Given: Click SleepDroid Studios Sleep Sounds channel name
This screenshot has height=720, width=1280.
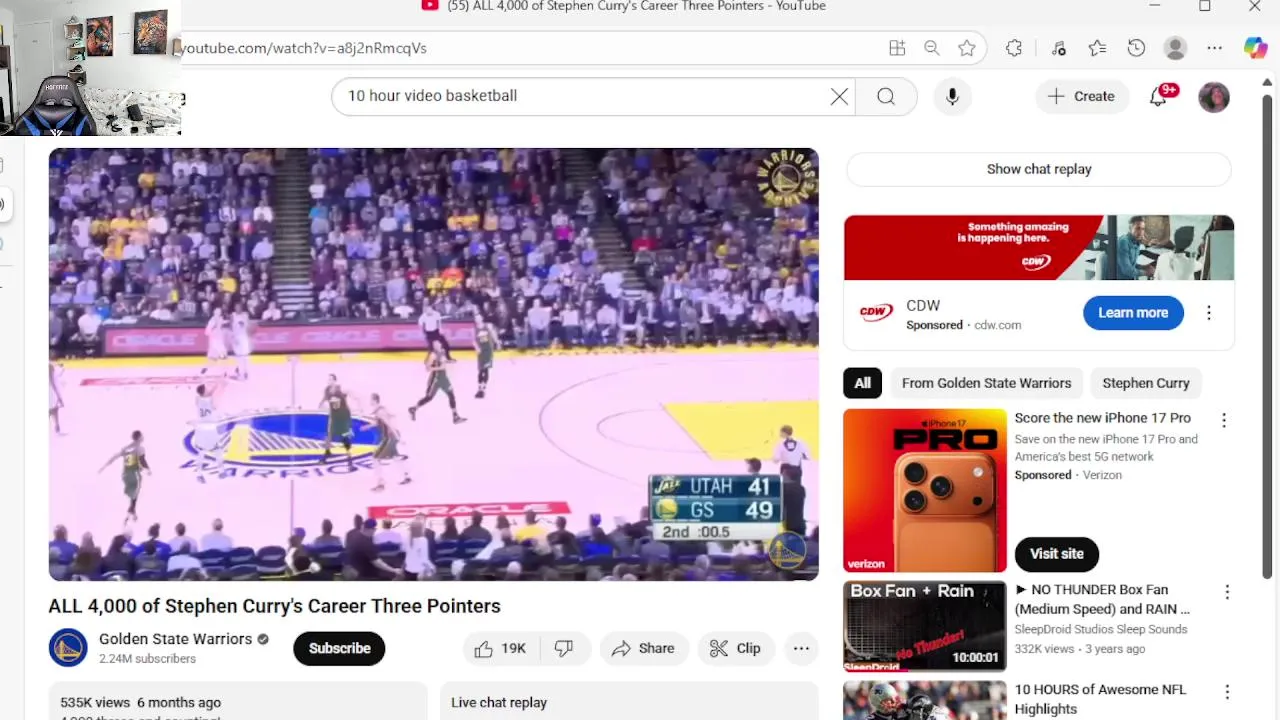Looking at the screenshot, I should 1101,629.
